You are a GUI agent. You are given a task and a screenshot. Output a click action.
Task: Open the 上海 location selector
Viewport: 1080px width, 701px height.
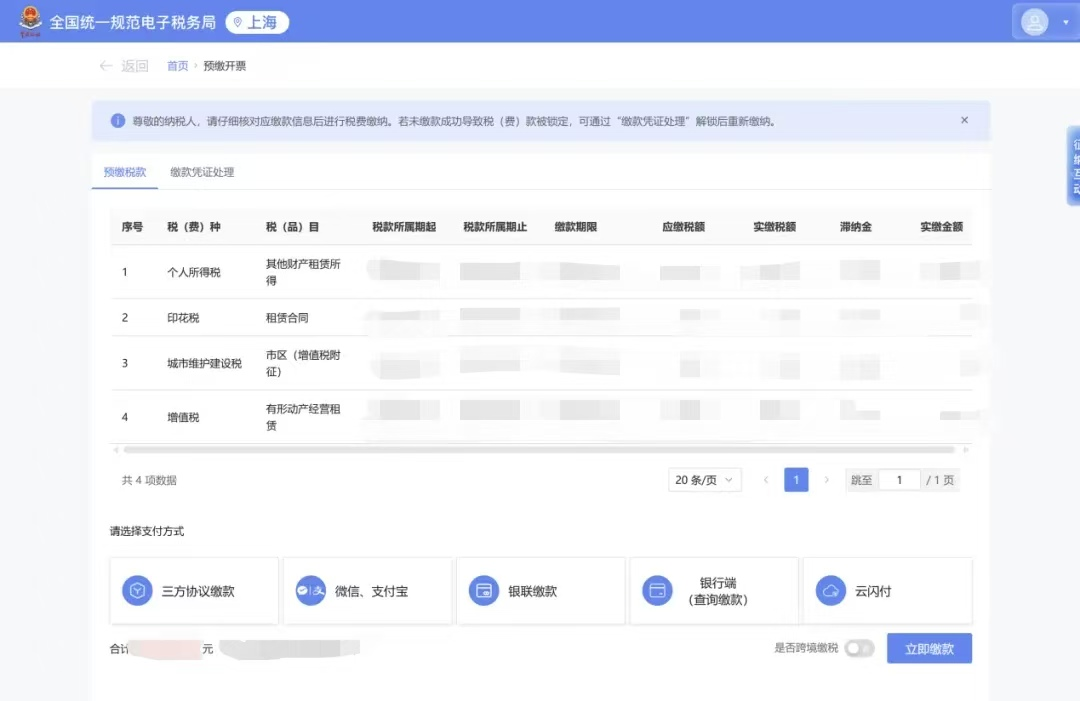tap(257, 23)
